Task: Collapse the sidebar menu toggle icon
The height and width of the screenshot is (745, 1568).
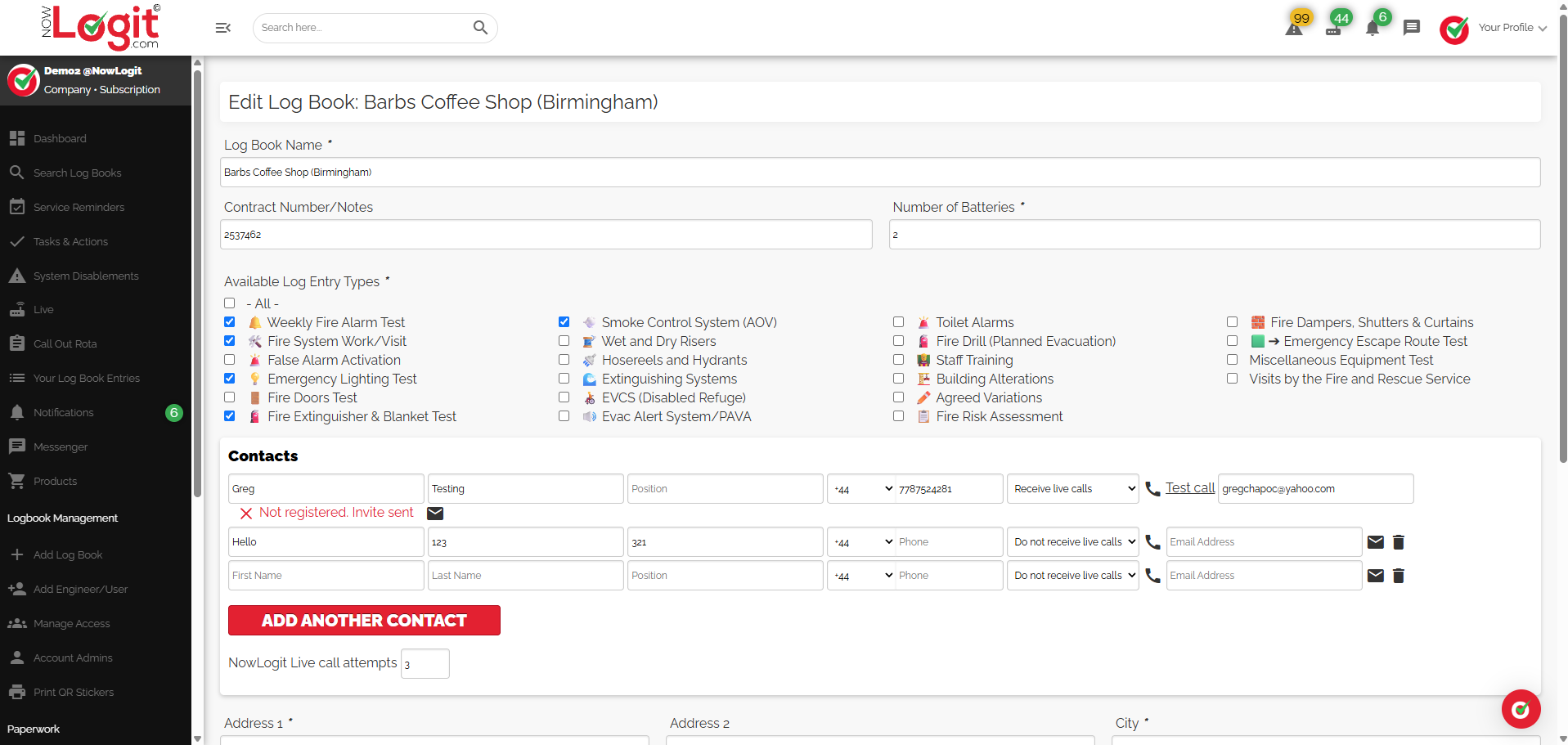Action: [x=222, y=28]
